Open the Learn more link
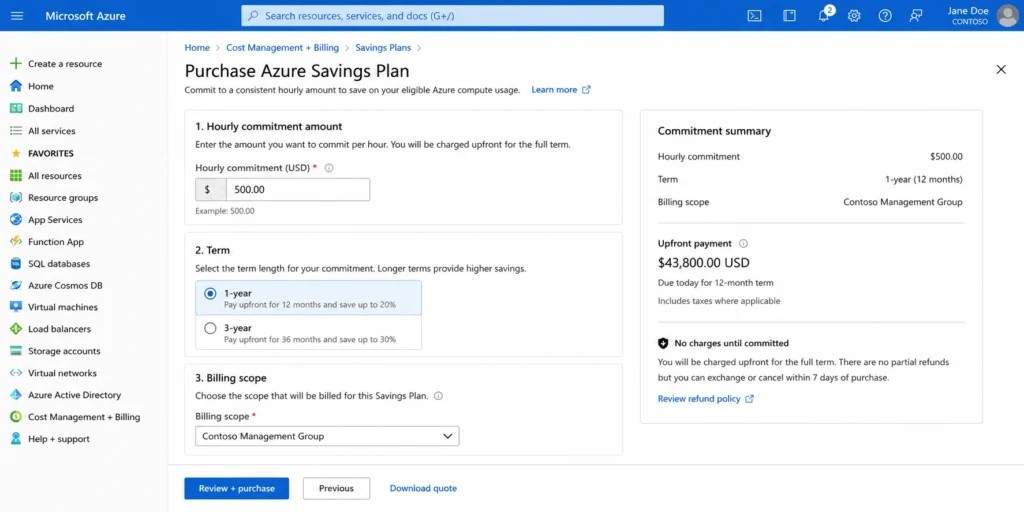This screenshot has width=1024, height=512. [x=561, y=90]
